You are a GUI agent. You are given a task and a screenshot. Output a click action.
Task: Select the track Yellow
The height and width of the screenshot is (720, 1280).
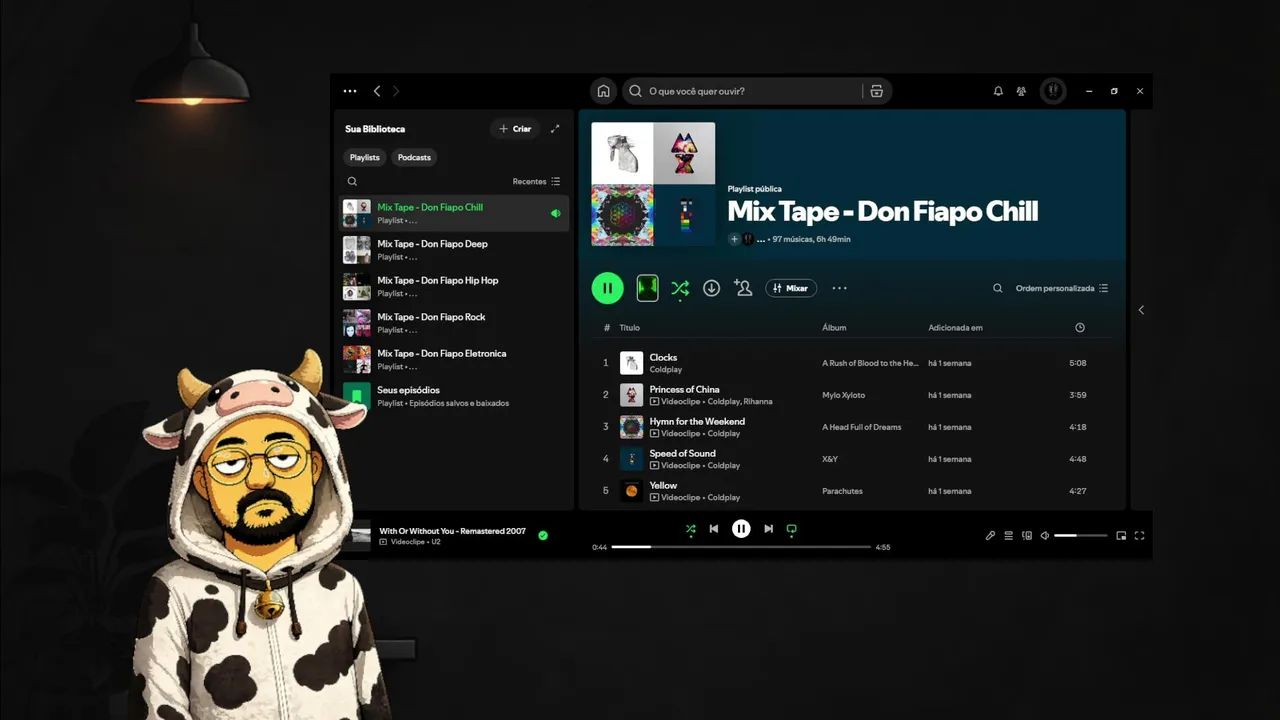[663, 485]
